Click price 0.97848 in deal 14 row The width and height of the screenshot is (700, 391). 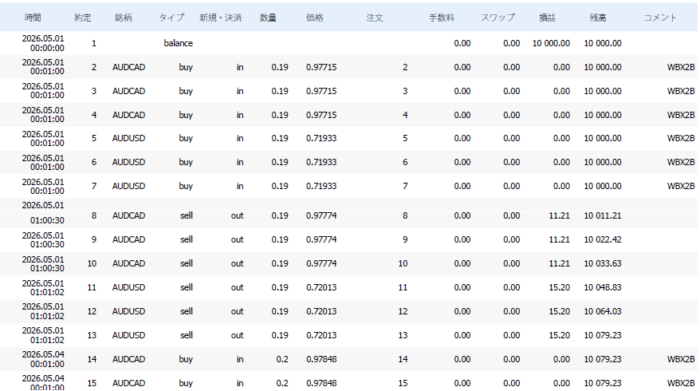[x=321, y=359]
